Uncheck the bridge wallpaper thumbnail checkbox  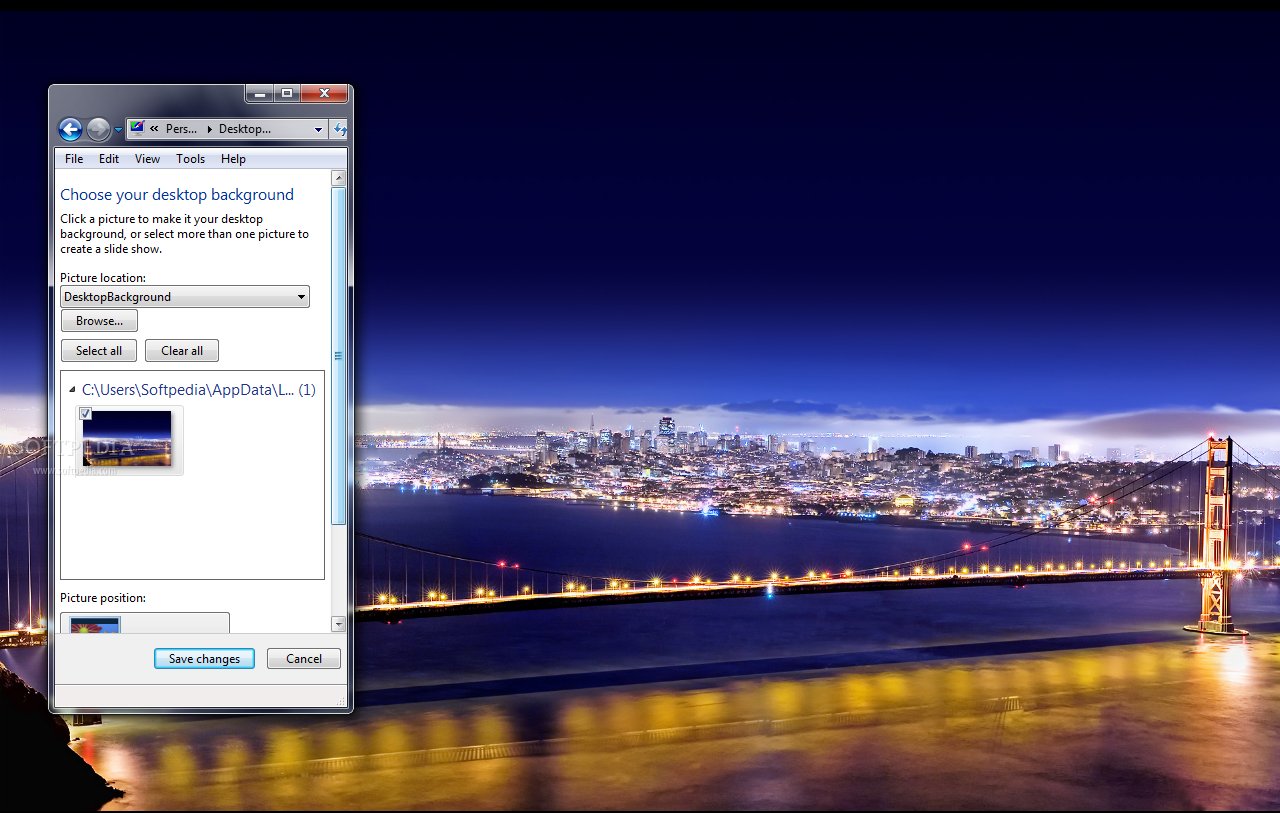86,414
